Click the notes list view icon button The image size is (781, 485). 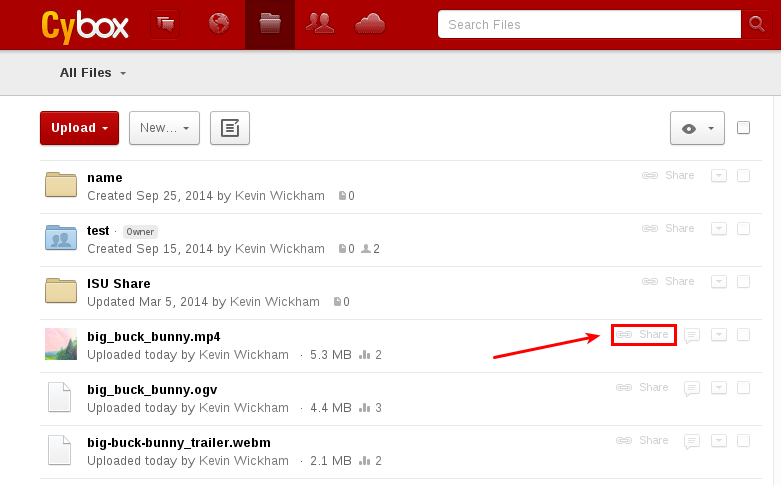(230, 128)
